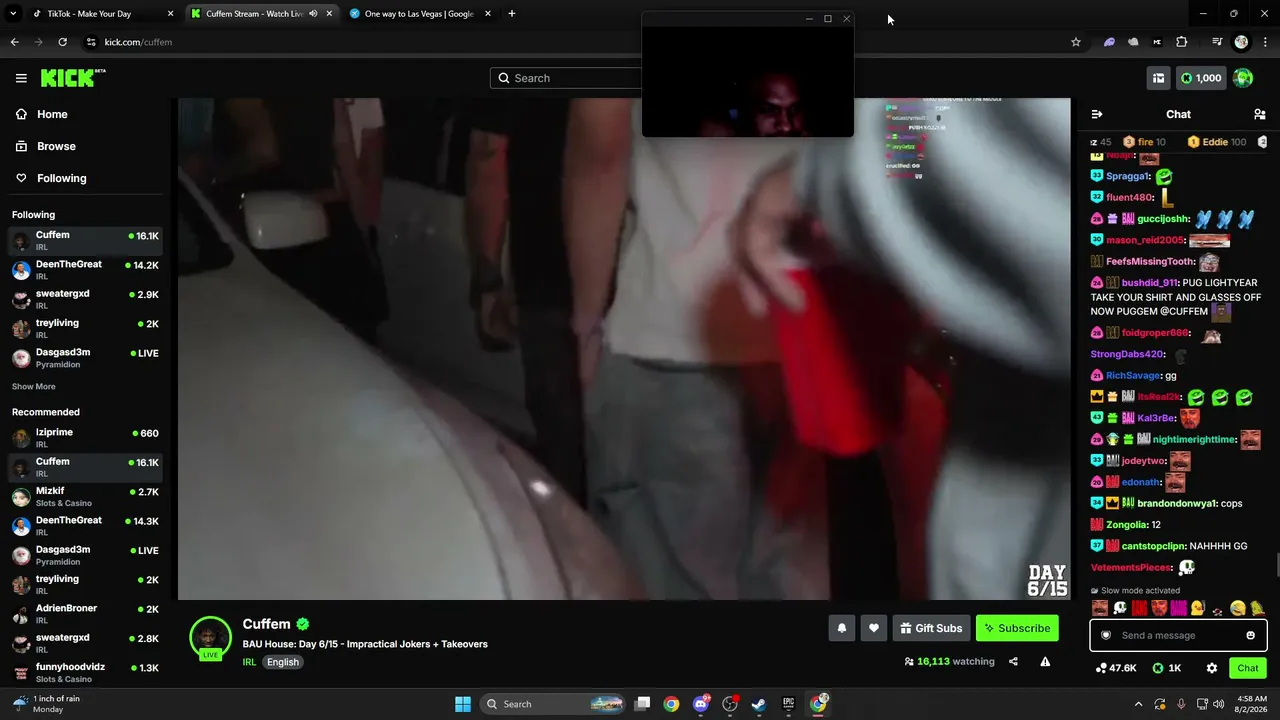
Task: Collapse the chat panel with arrow icon
Action: [1097, 114]
